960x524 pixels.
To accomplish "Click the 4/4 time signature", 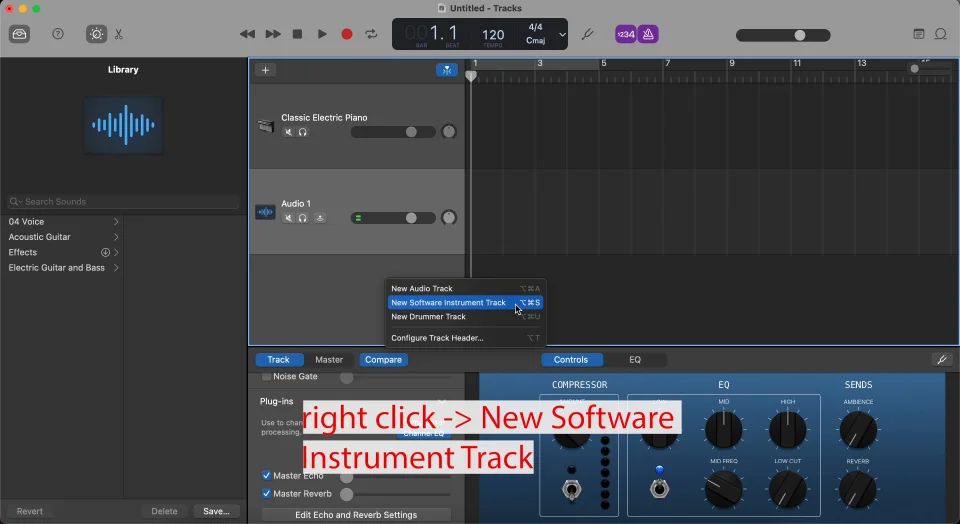I will coord(535,27).
